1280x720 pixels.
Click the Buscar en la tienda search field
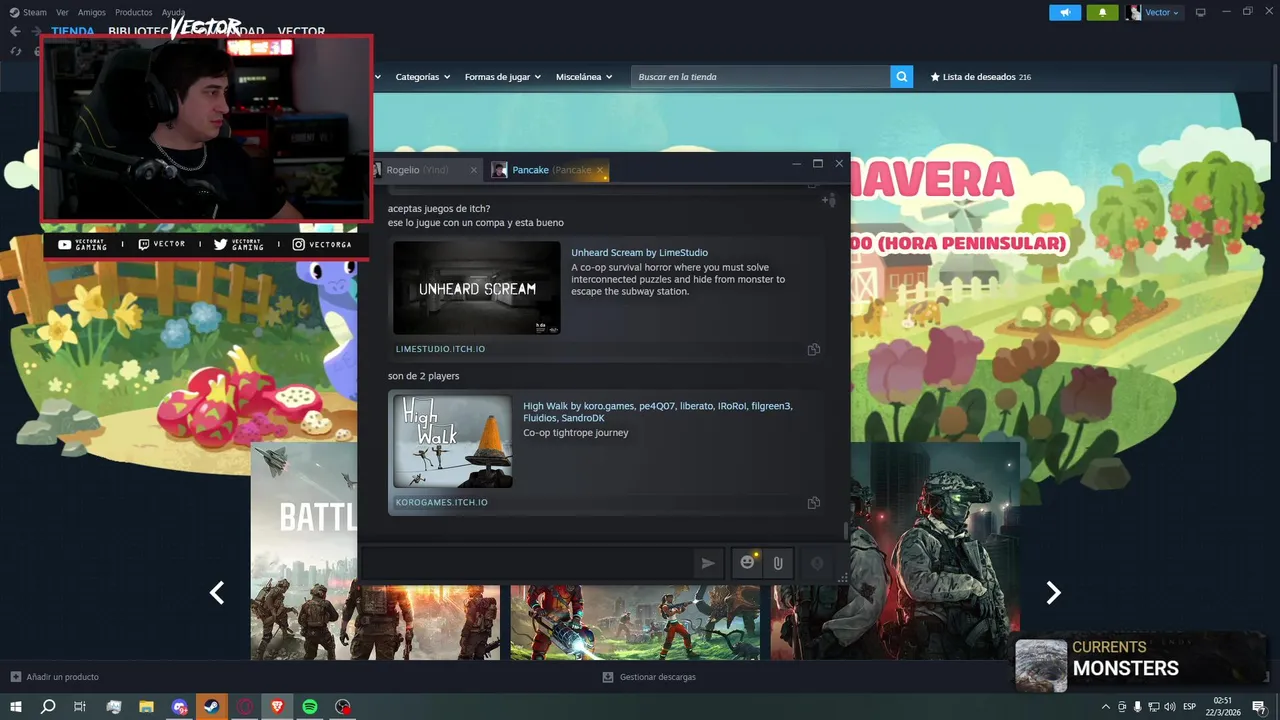760,77
